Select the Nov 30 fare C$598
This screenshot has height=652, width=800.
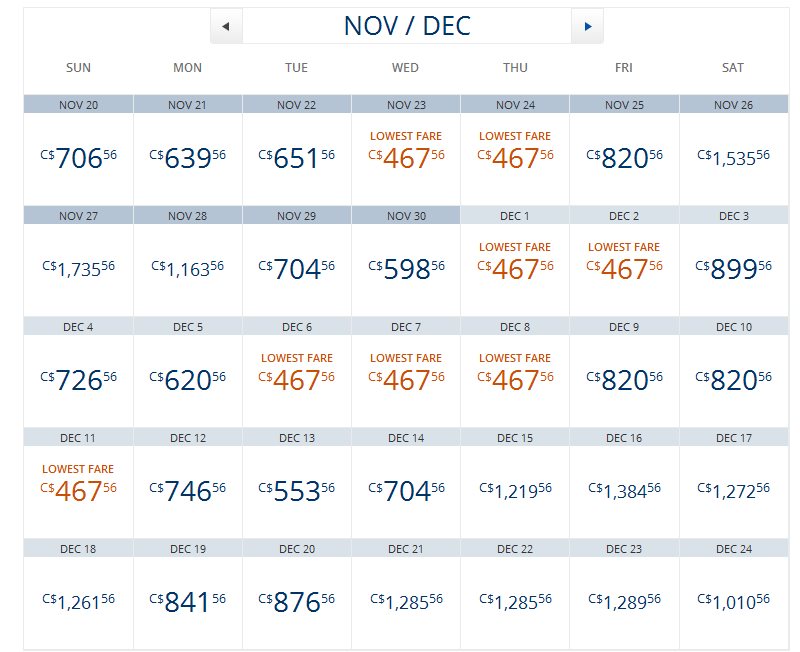click(406, 268)
